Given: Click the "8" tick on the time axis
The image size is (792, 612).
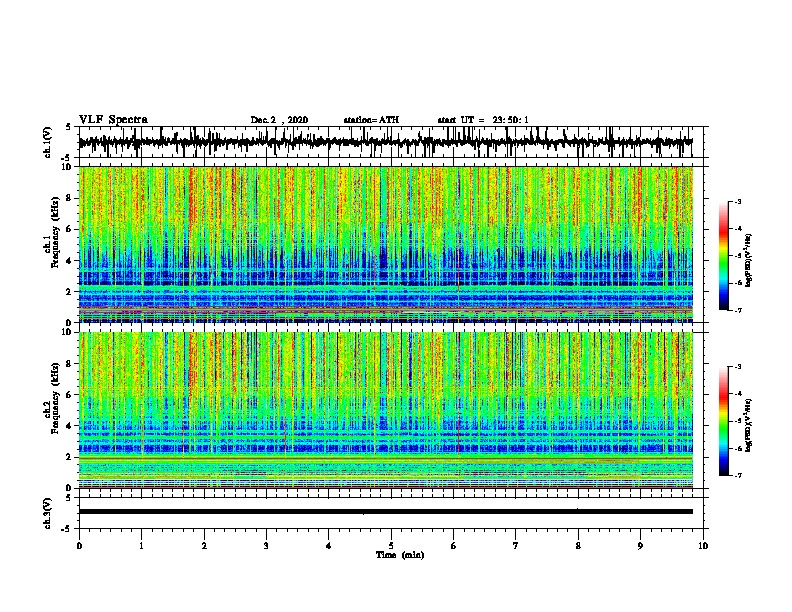Looking at the screenshot, I should 578,545.
